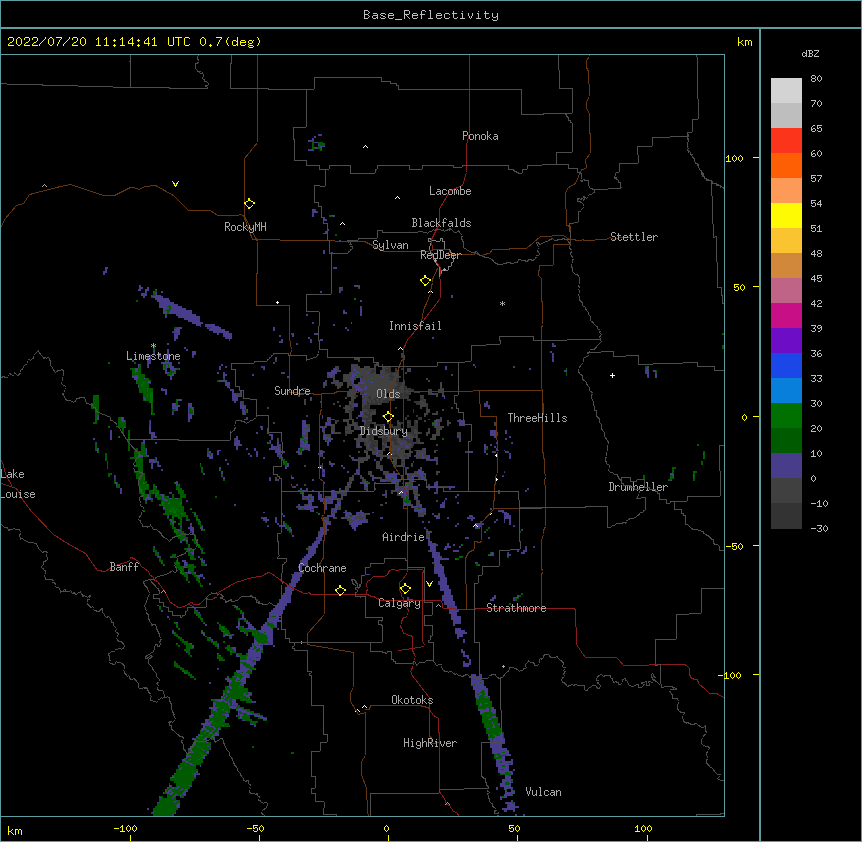The width and height of the screenshot is (862, 842).
Task: Select the yellow V marker northwest of RockyMH
Action: [x=175, y=184]
